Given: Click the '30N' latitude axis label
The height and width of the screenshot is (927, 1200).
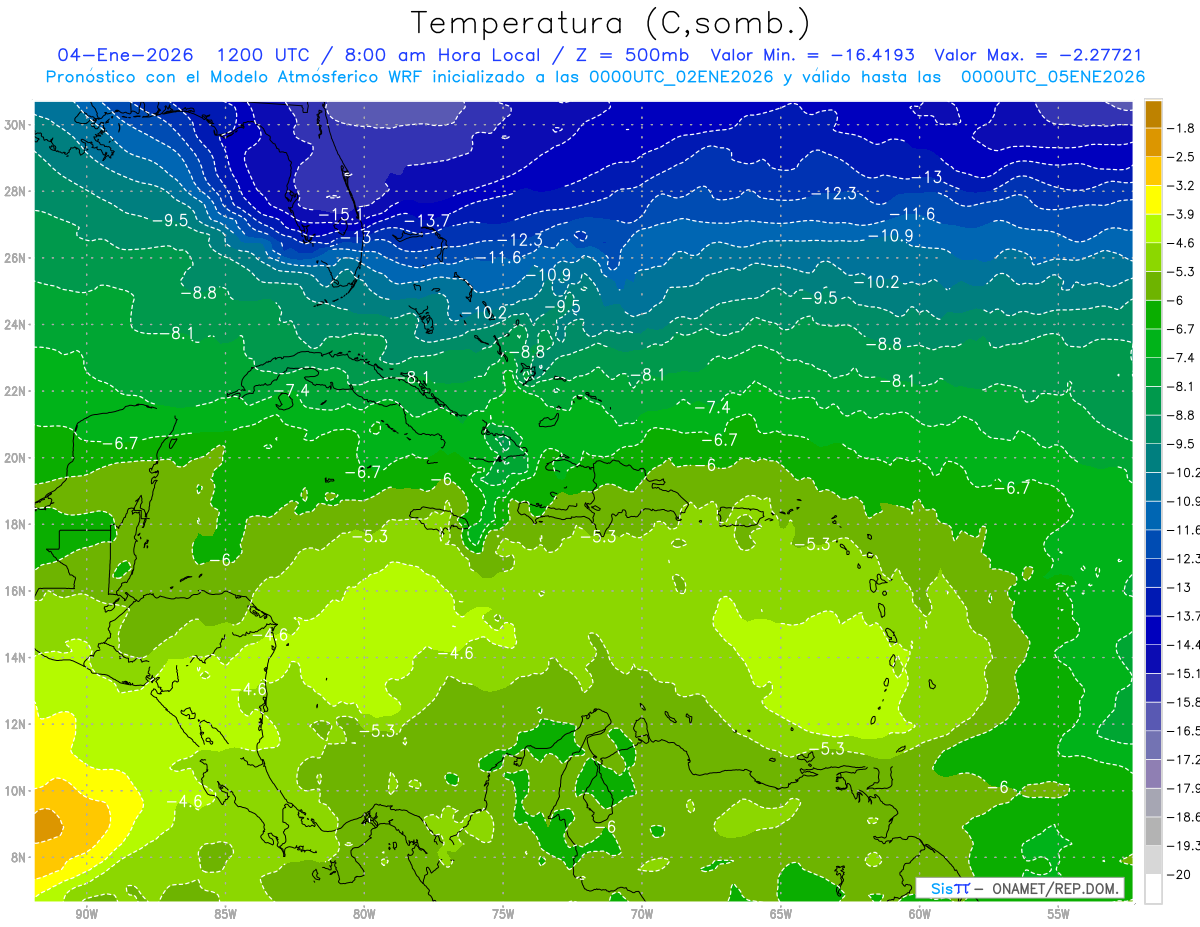Looking at the screenshot, I should (16, 124).
